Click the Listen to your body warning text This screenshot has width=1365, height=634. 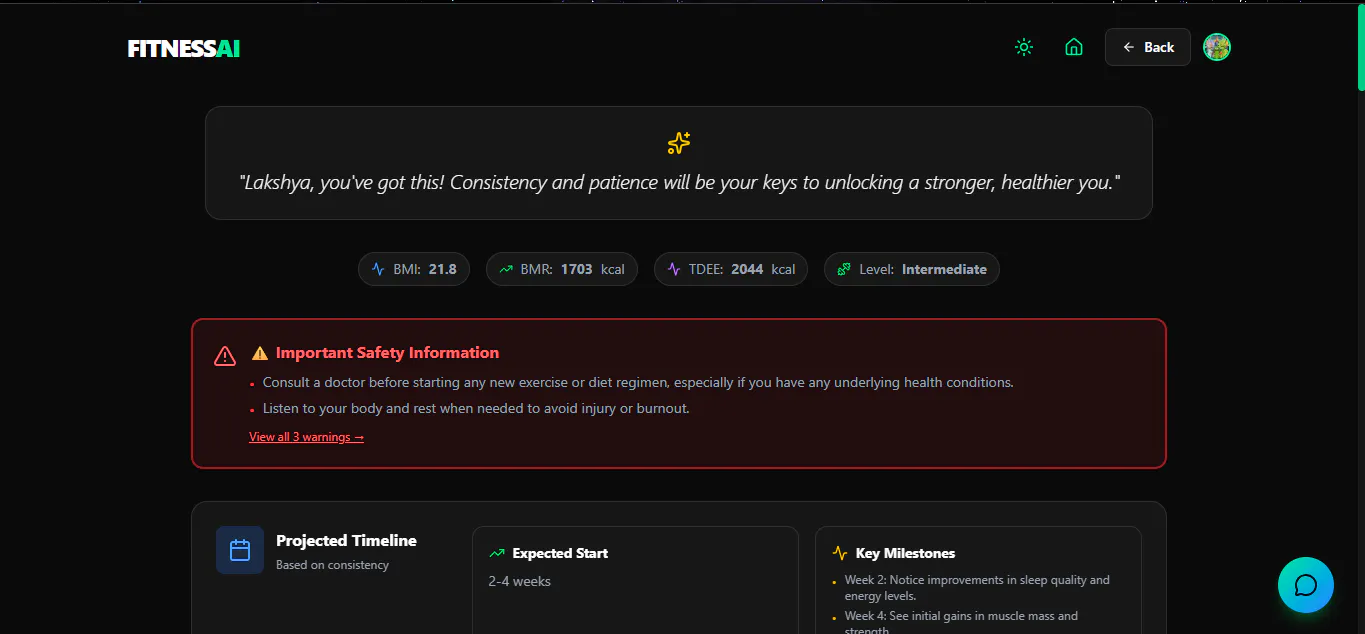pos(476,408)
